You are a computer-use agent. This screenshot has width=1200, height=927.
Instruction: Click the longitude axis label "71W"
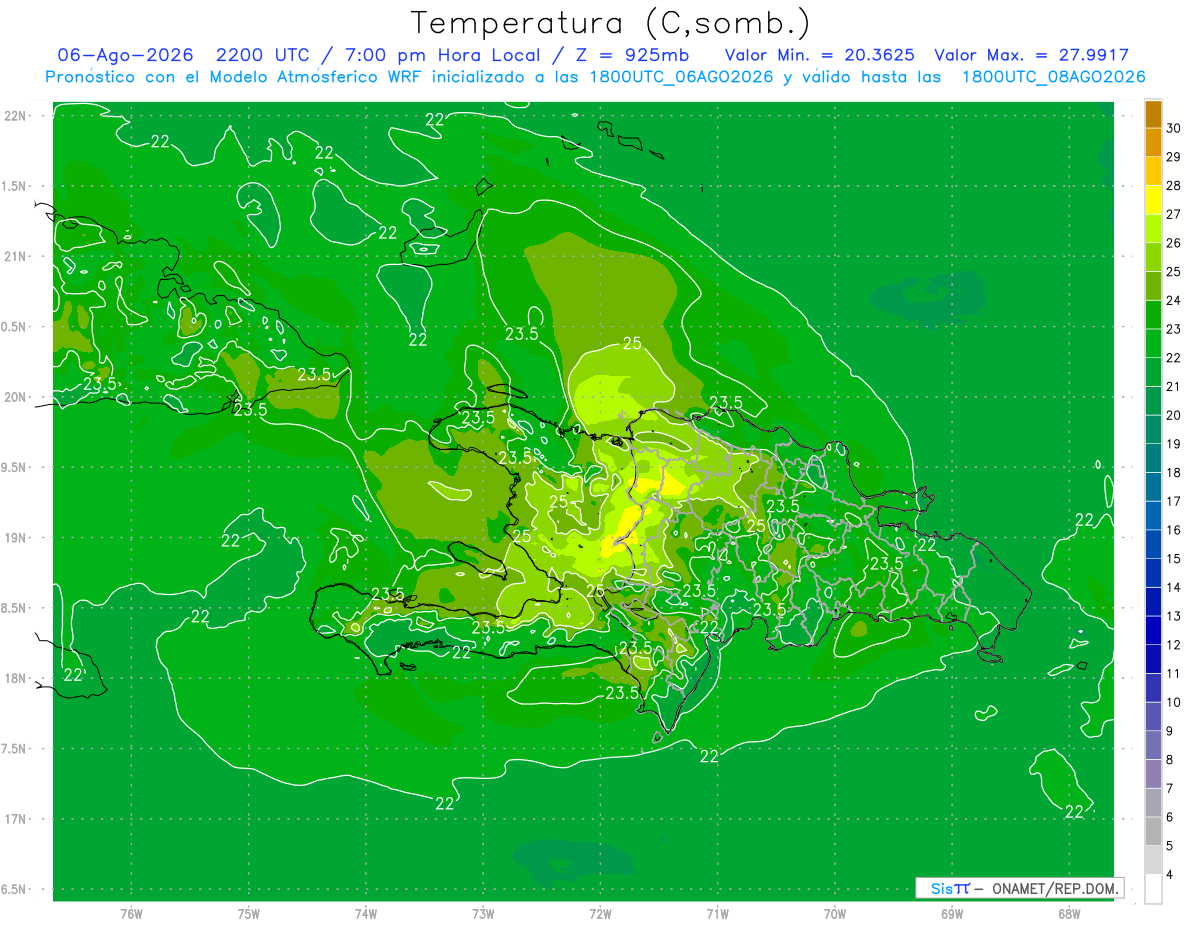(717, 915)
